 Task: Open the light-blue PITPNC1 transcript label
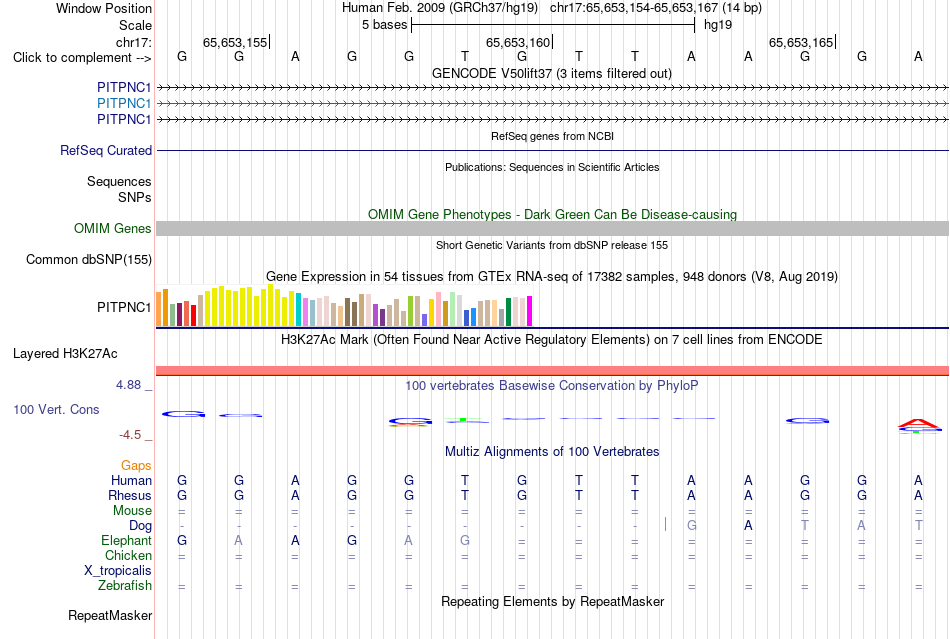124,104
